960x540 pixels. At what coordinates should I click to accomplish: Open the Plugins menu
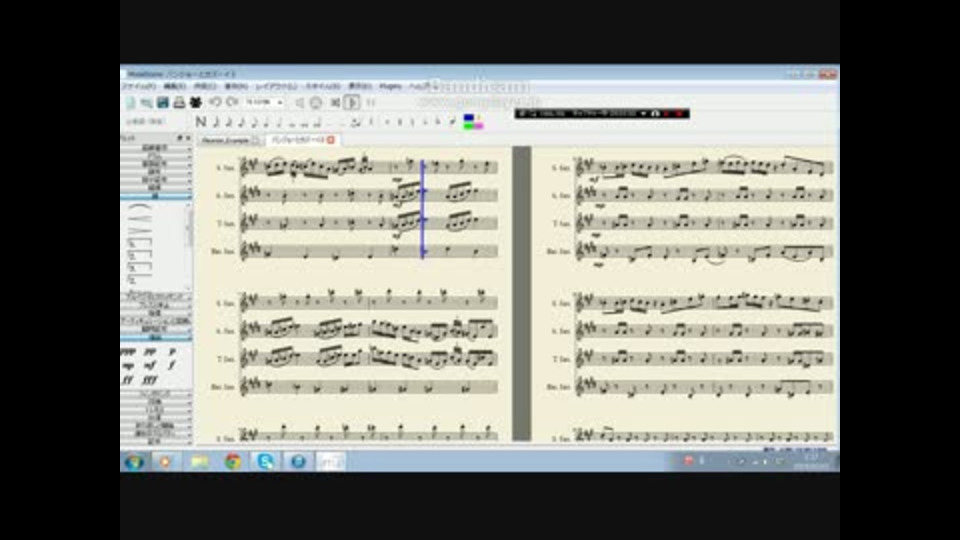coord(390,87)
